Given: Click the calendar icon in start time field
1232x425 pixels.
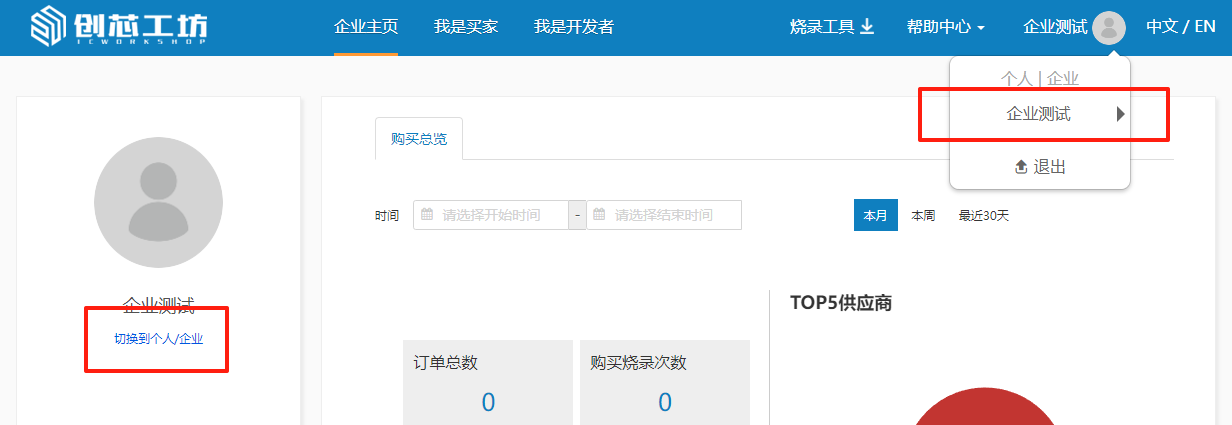Looking at the screenshot, I should 427,214.
